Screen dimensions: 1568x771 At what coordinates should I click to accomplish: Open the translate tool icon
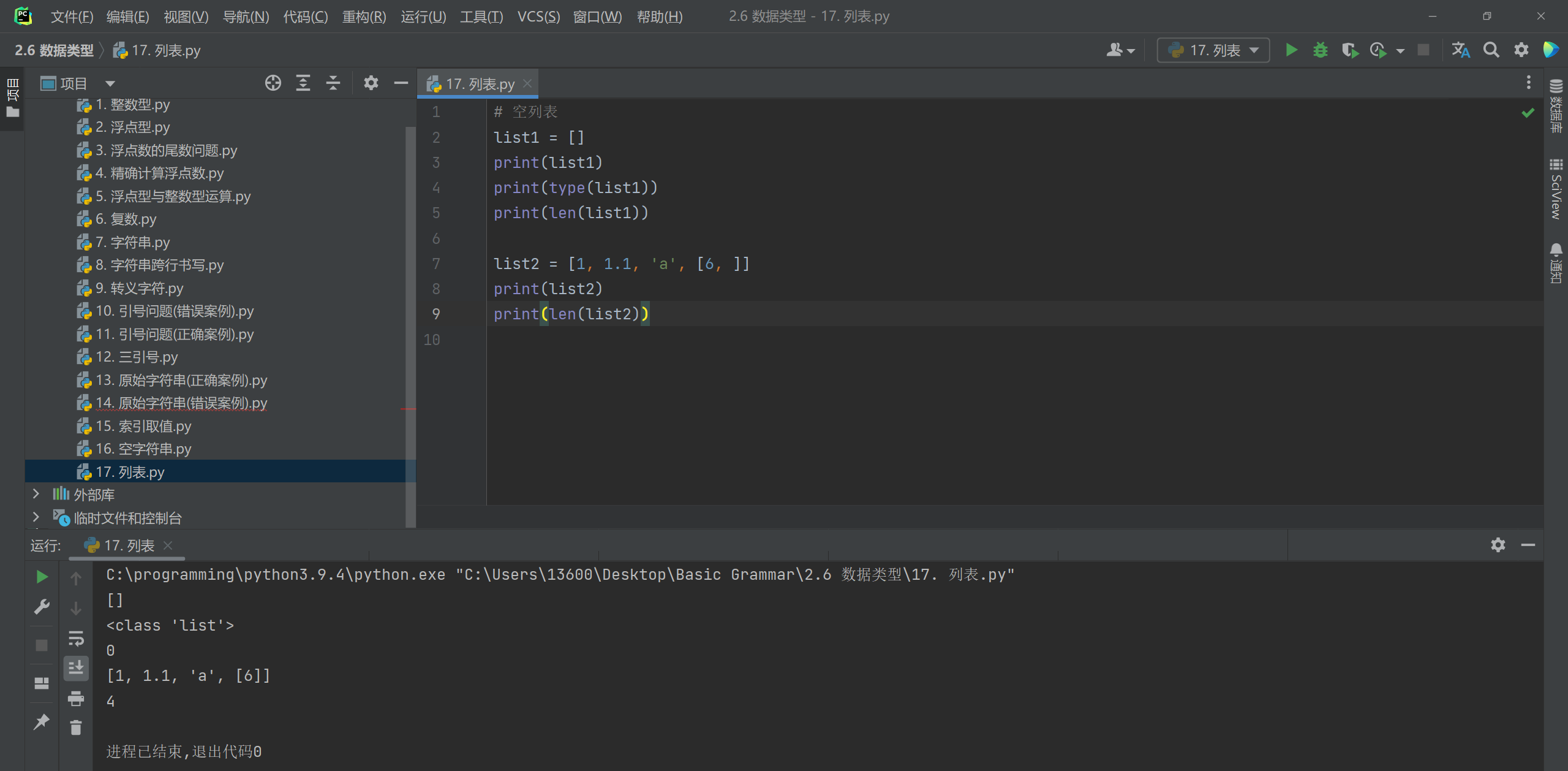(x=1461, y=50)
